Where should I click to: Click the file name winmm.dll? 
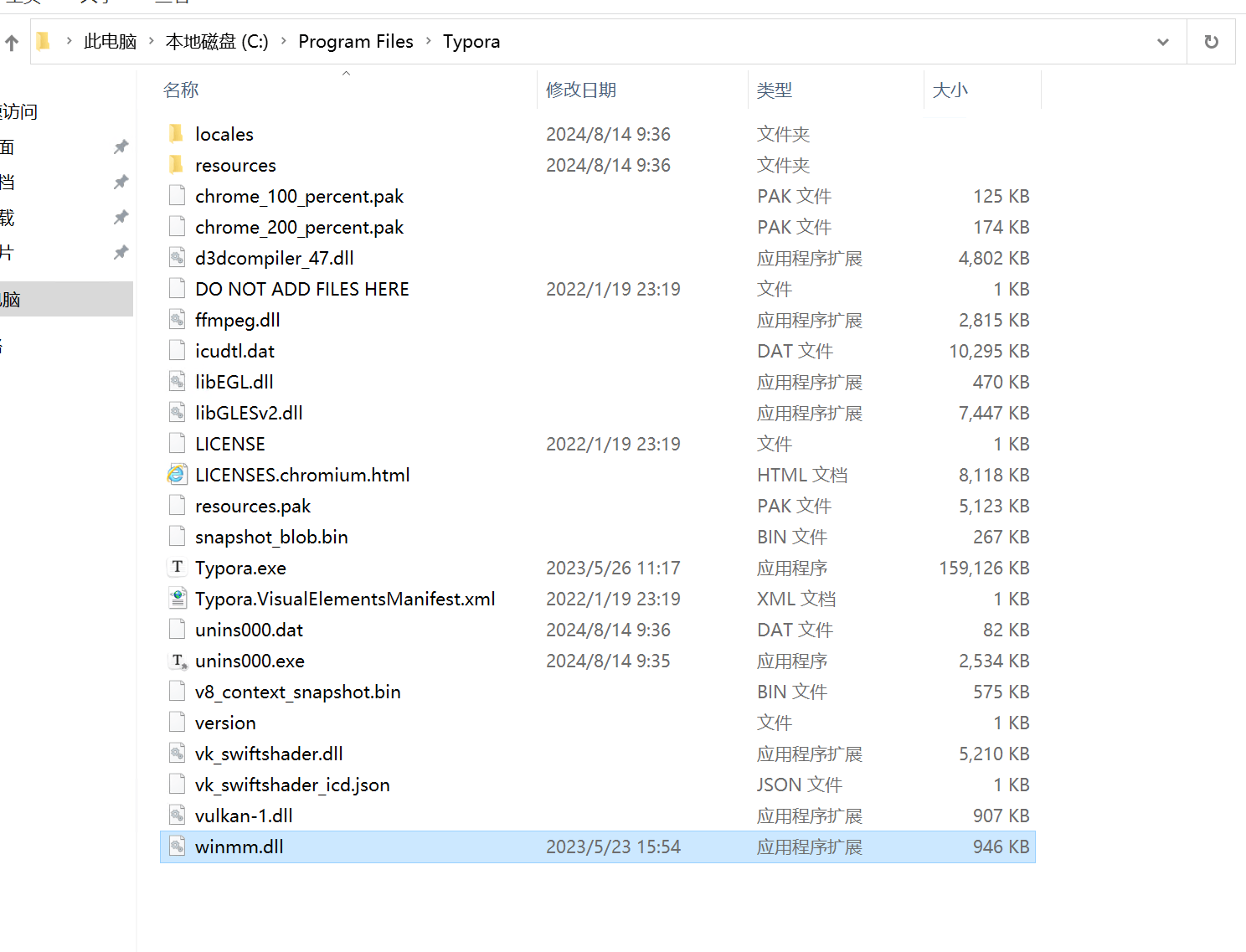(239, 847)
